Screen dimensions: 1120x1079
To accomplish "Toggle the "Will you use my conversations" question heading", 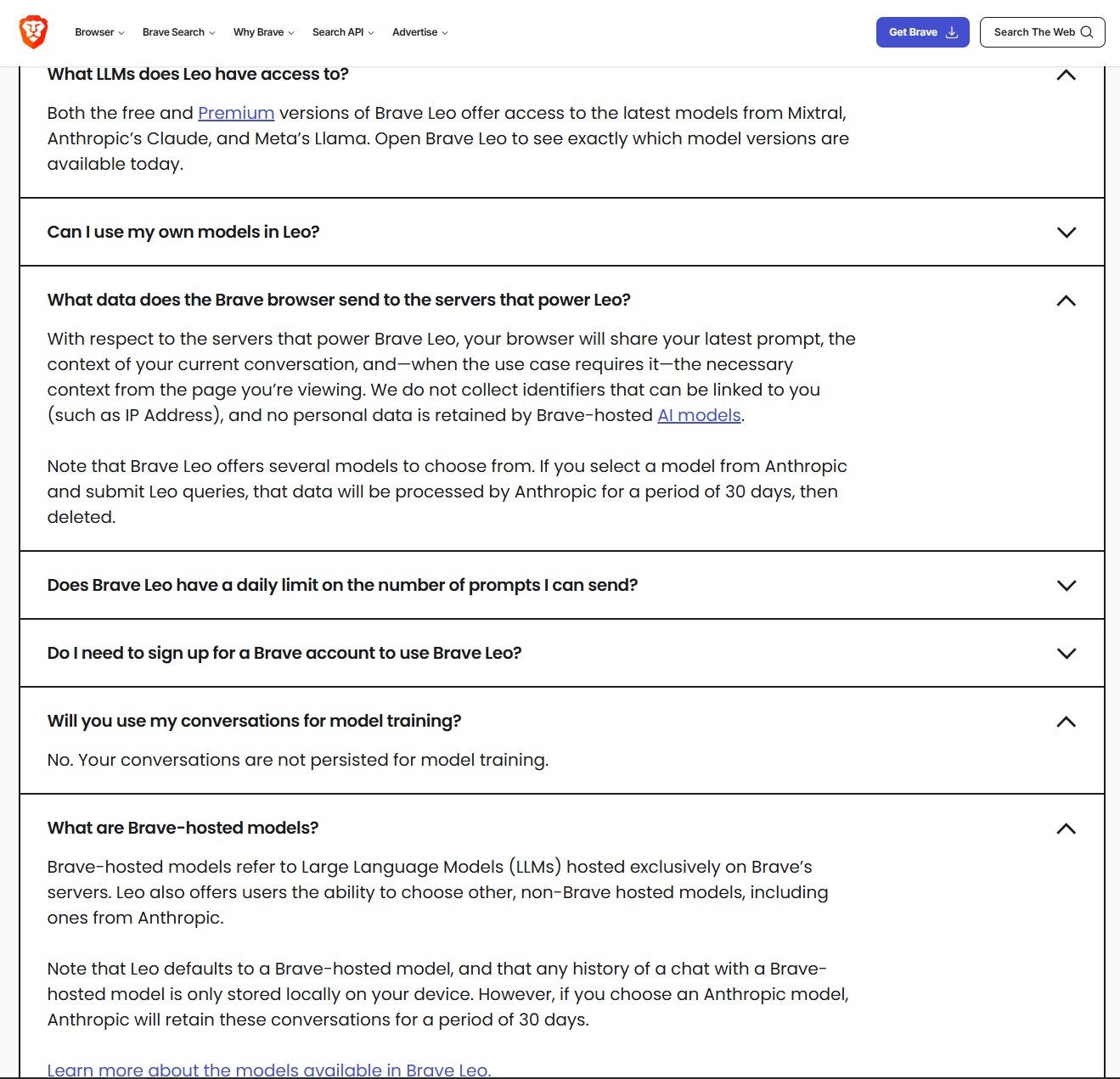I will (254, 721).
